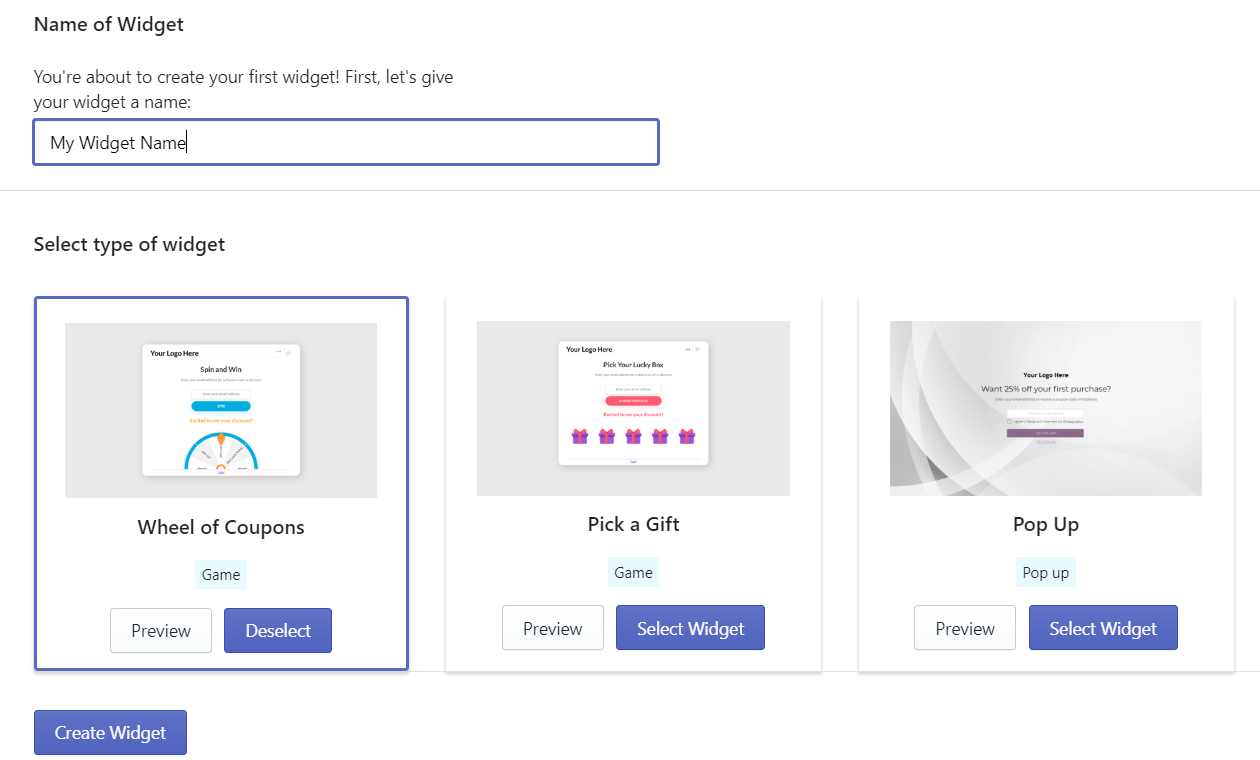Preview the Pop Up widget
Image resolution: width=1260 pixels, height=760 pixels.
[x=965, y=628]
